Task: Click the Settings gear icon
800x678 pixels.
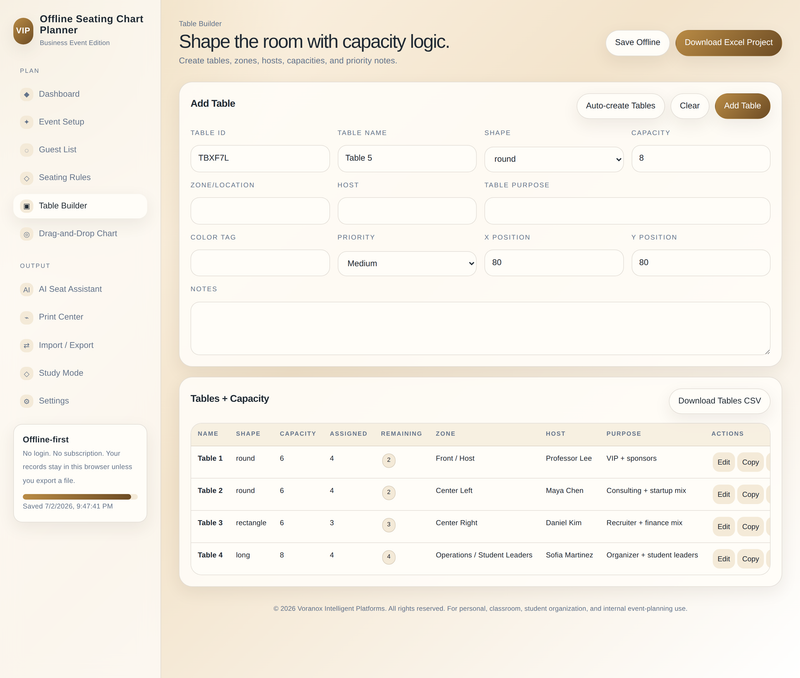Action: point(27,401)
